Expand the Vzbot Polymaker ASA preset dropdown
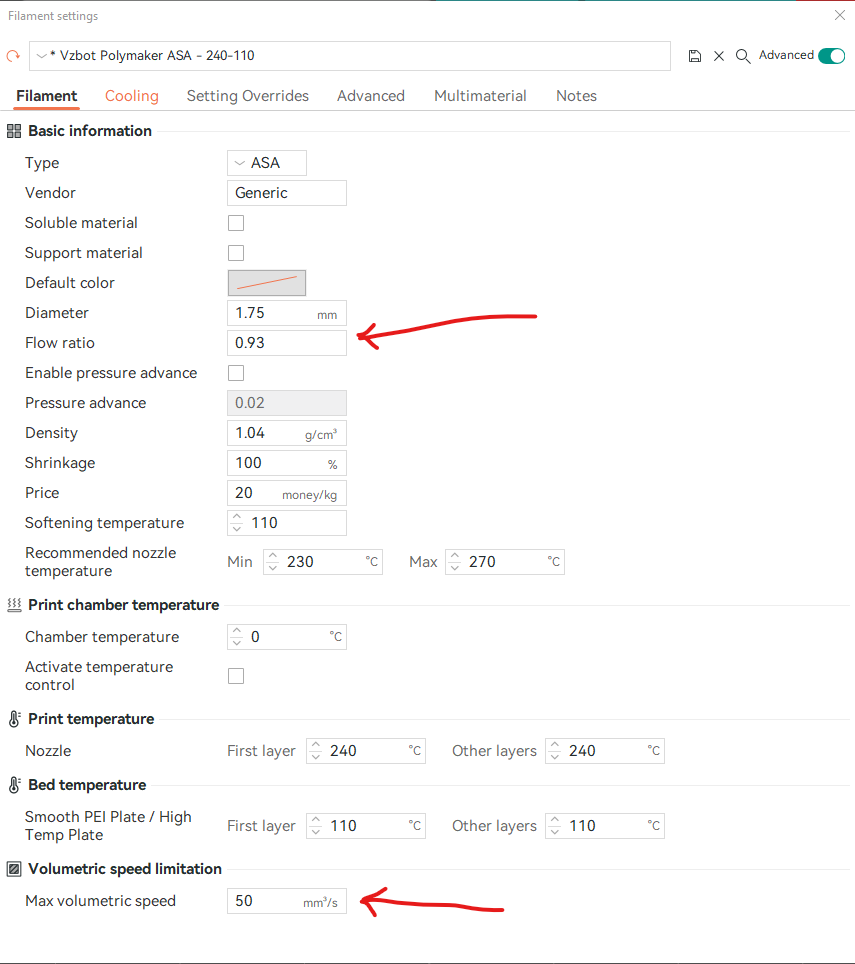 click(x=350, y=56)
